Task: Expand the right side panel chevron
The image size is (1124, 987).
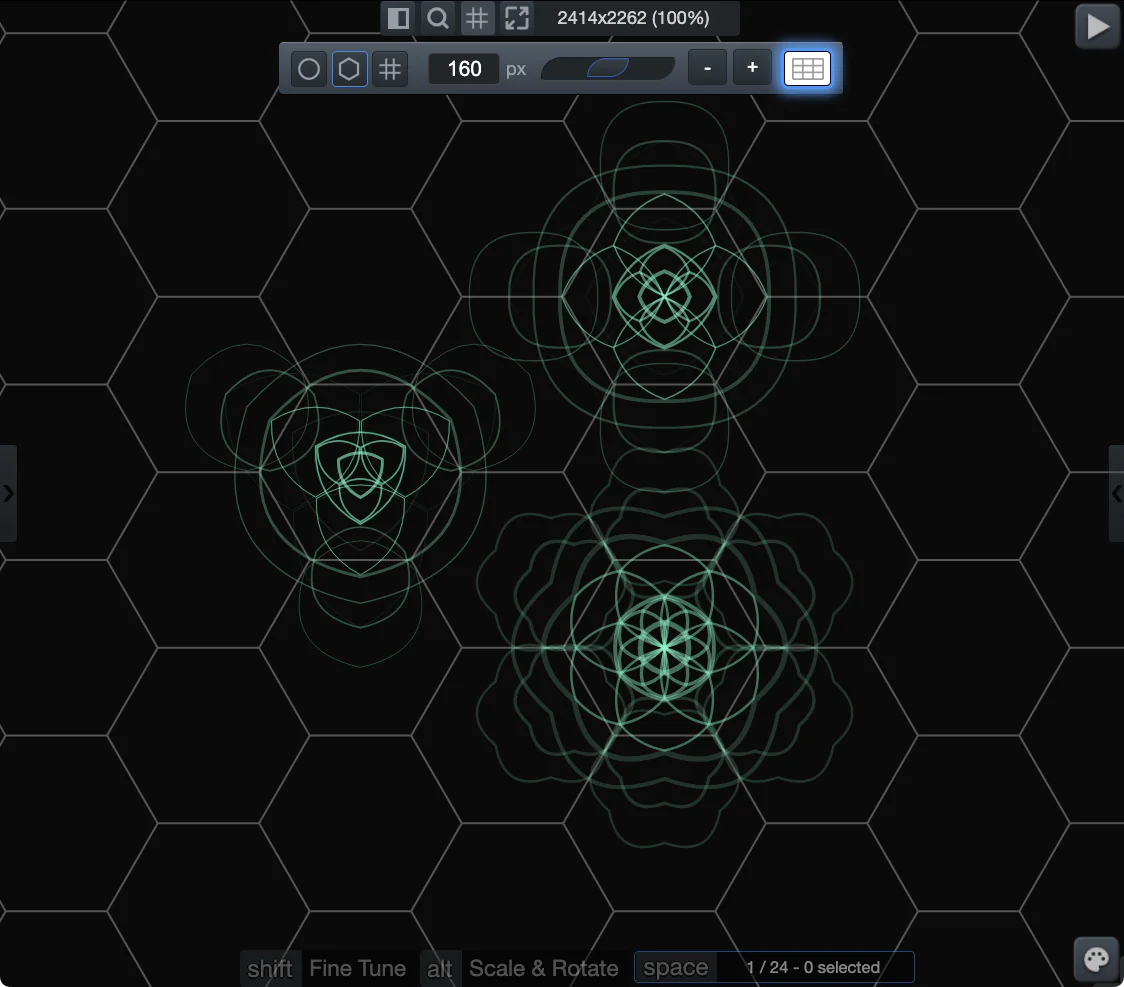Action: 1116,493
